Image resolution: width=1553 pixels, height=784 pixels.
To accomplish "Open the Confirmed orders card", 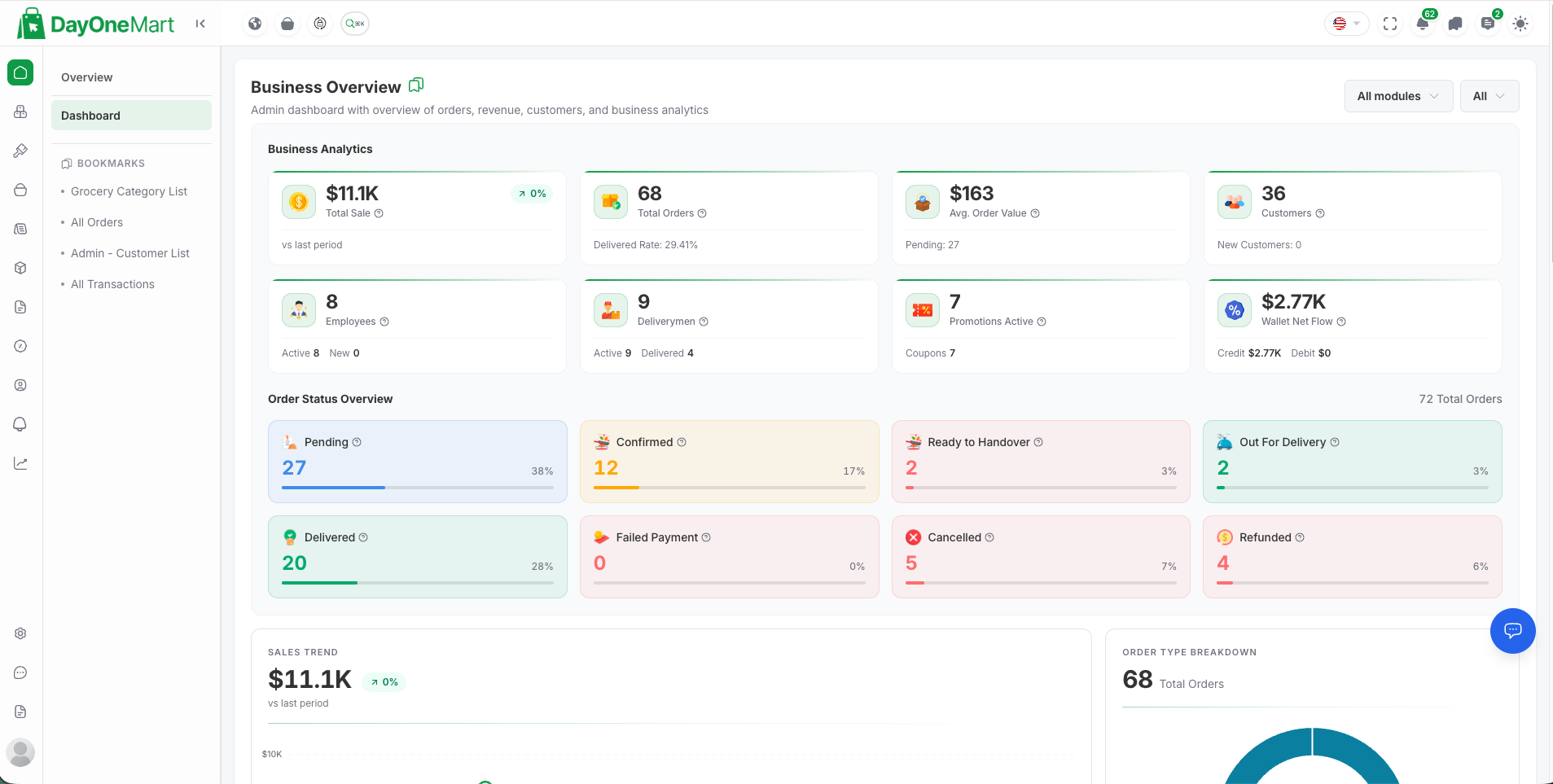I will pos(730,462).
